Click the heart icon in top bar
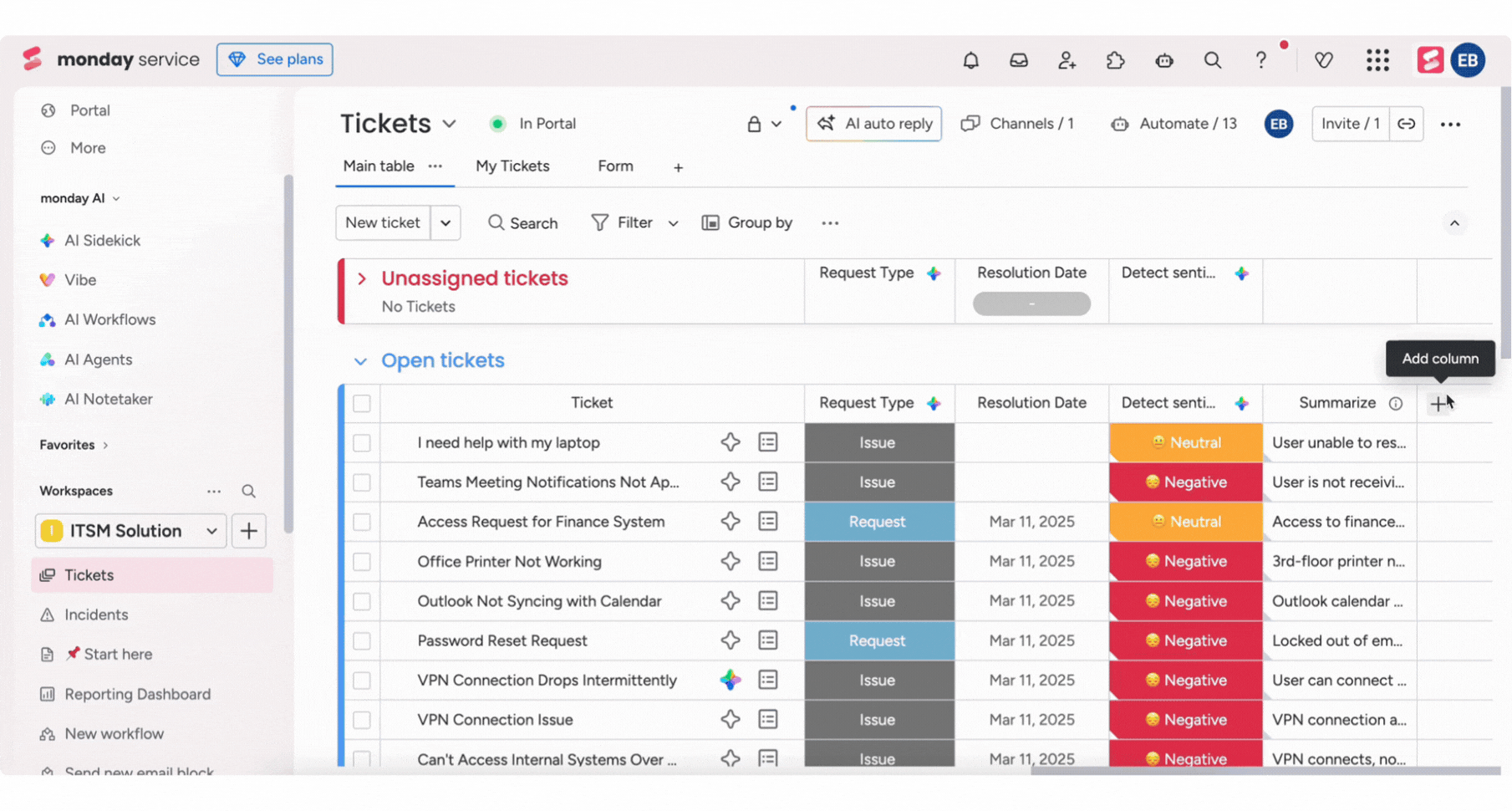 [1323, 60]
